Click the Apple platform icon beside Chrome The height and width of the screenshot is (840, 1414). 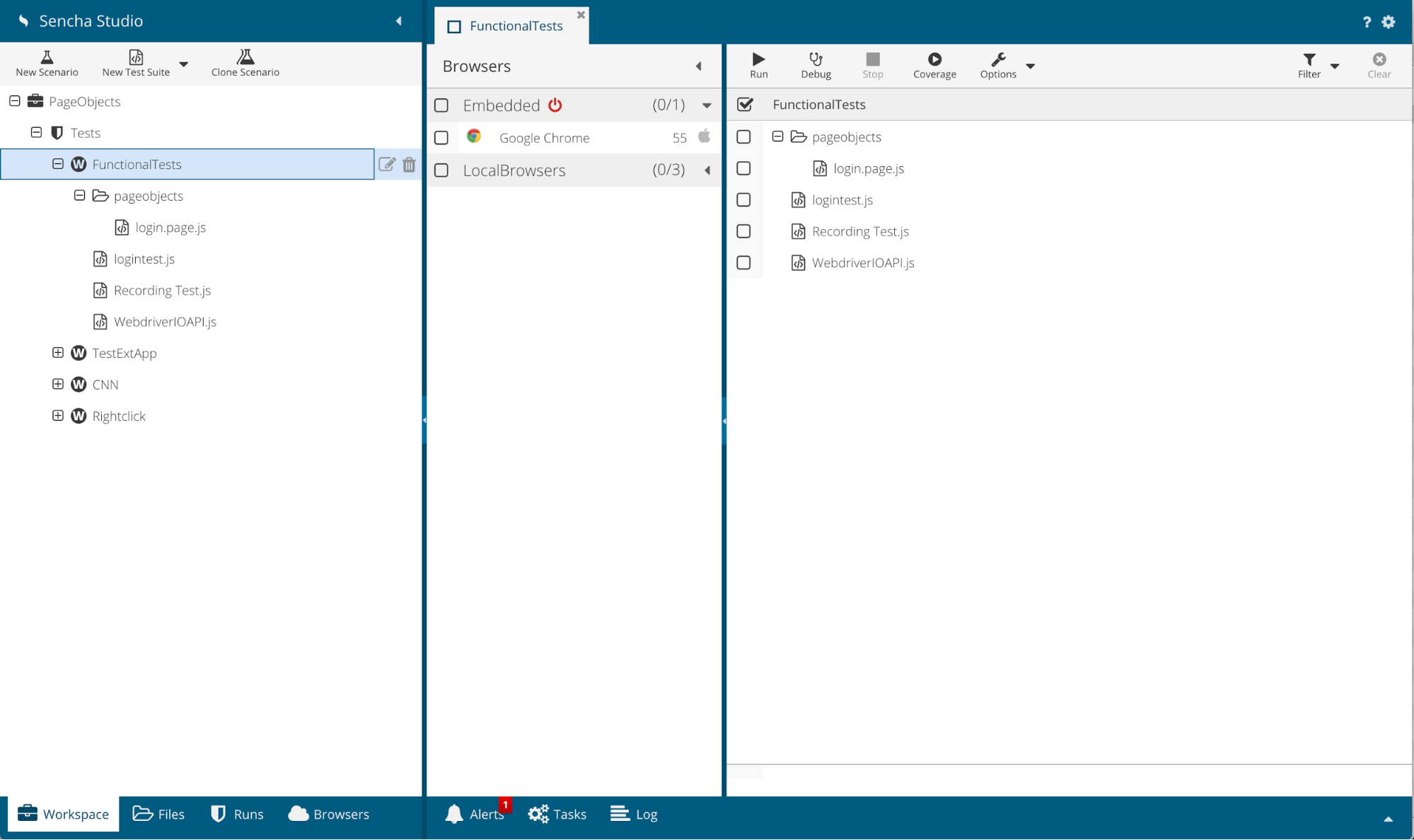(x=704, y=136)
